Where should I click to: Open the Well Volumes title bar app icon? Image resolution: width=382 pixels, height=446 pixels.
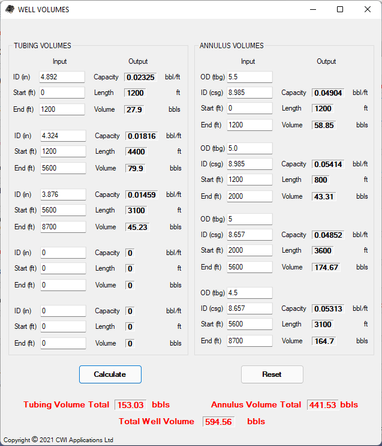tap(10, 9)
